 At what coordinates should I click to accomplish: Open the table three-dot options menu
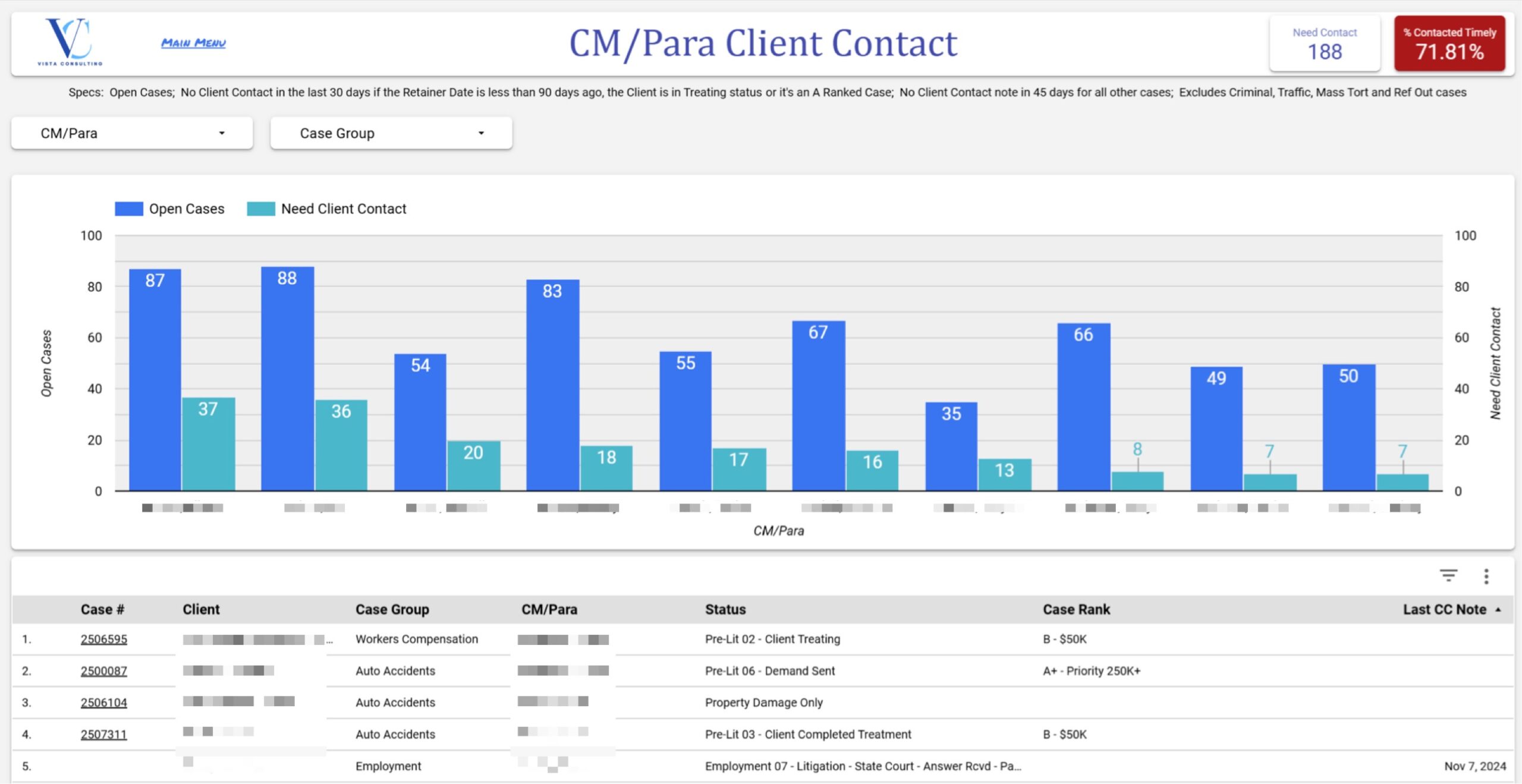(x=1486, y=576)
